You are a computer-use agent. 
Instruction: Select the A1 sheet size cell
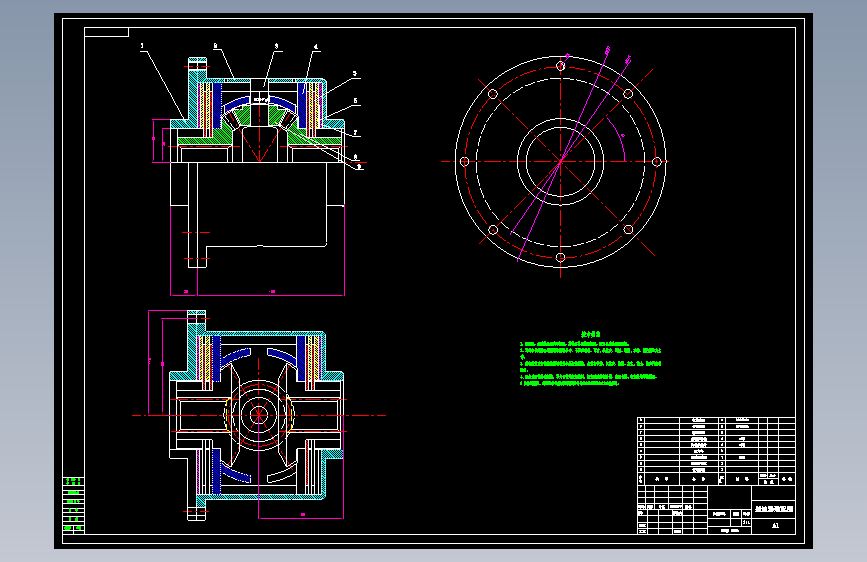tap(774, 526)
